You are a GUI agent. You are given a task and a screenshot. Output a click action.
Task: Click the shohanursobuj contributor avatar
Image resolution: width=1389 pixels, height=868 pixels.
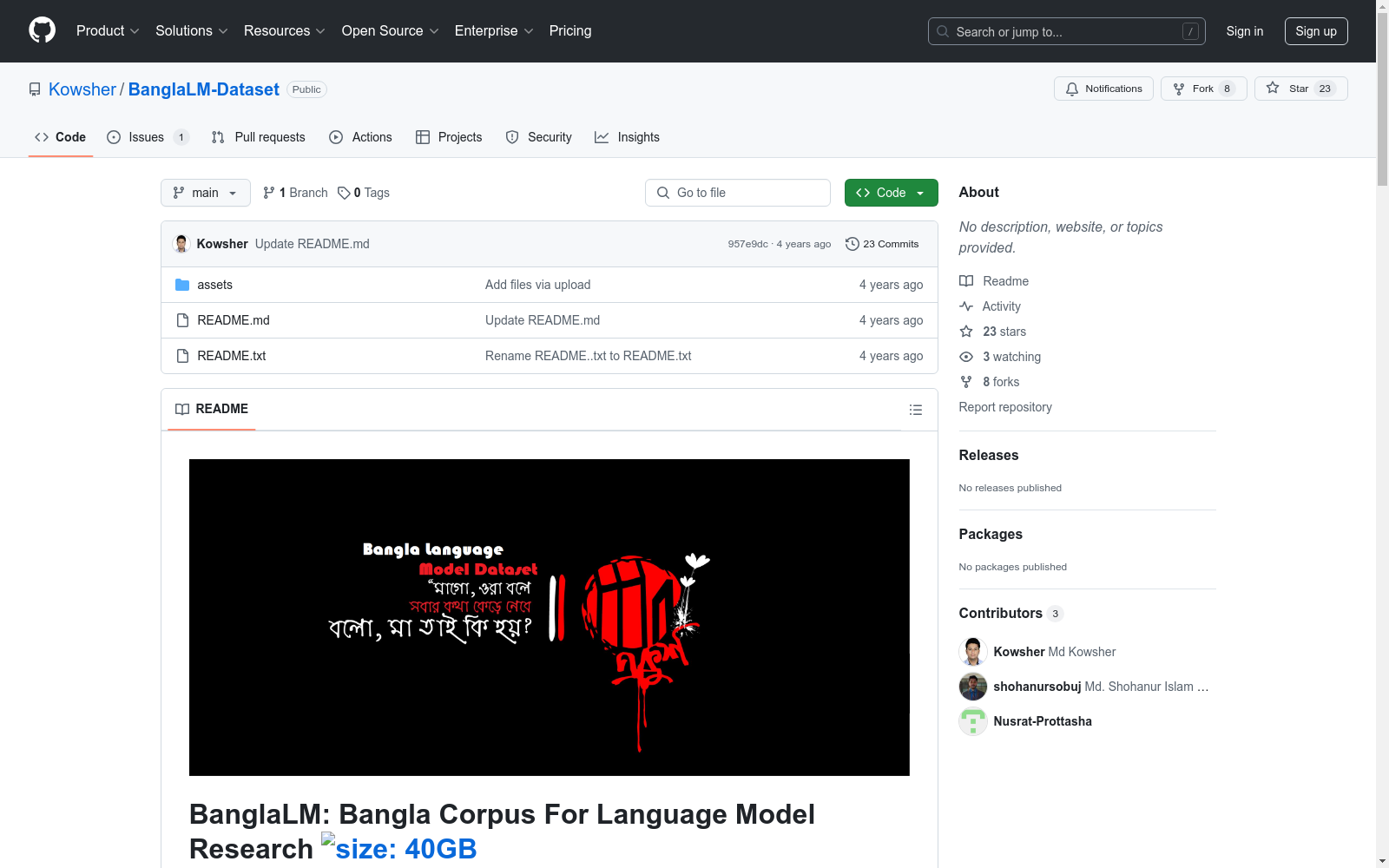coord(973,687)
